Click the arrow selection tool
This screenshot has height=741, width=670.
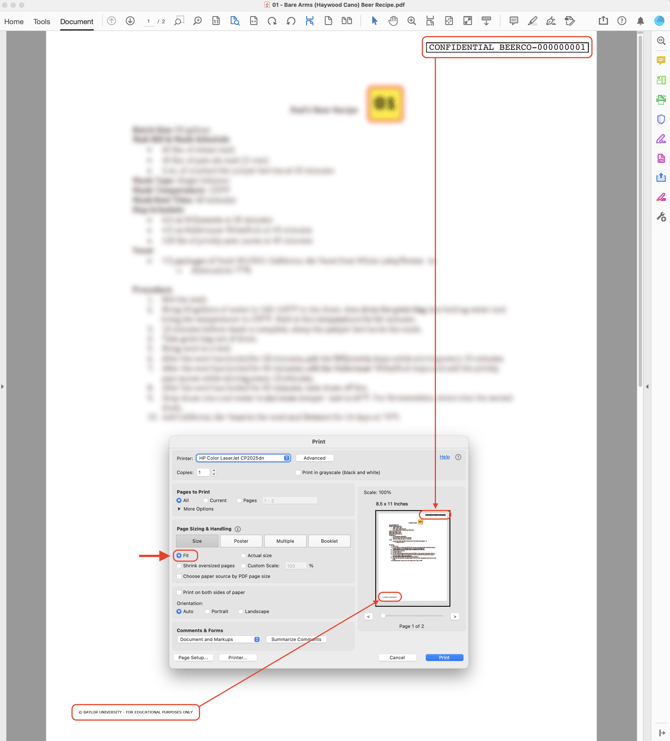374,21
